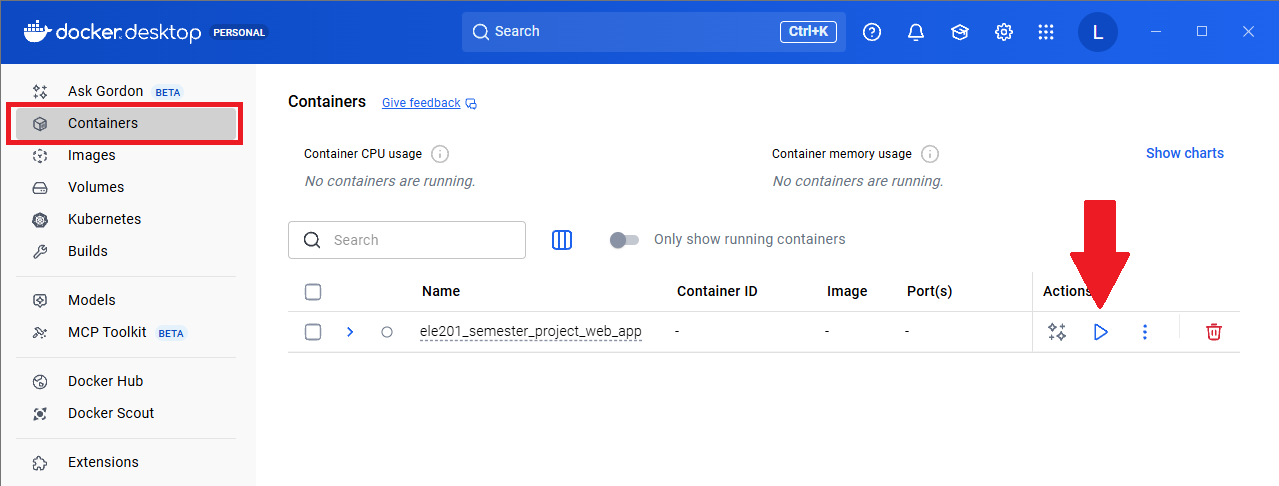
Task: Click the Image column header
Action: [847, 292]
